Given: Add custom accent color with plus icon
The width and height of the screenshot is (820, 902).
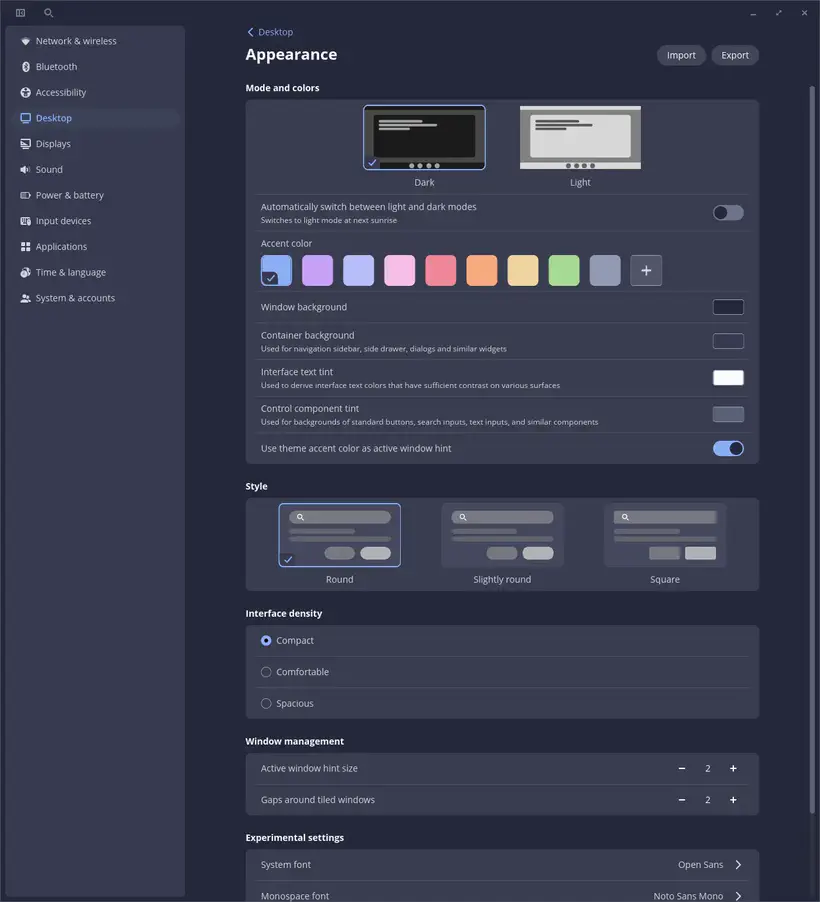Looking at the screenshot, I should click(646, 271).
